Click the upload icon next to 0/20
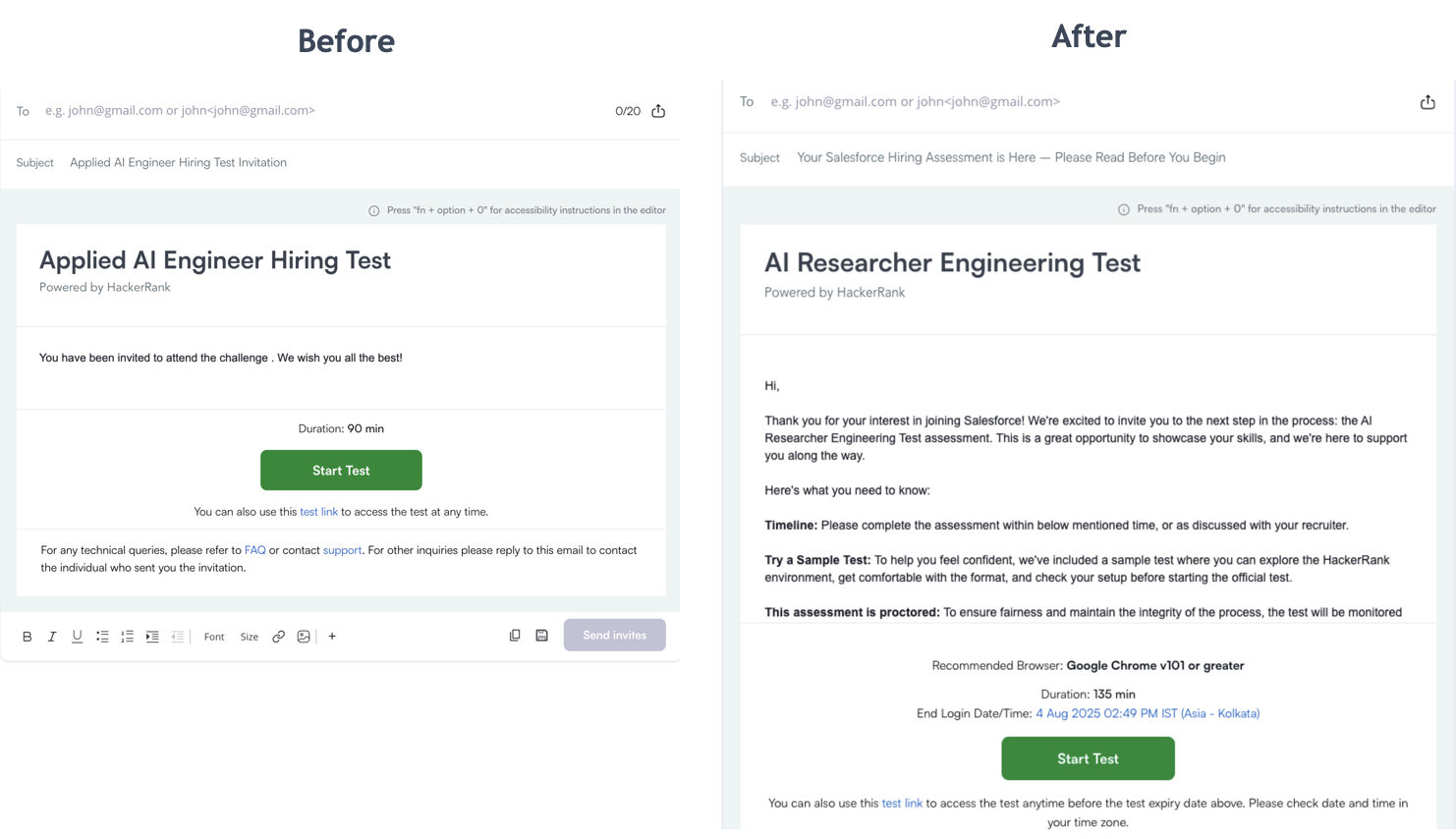Screen dimensions: 1456x839 [658, 111]
